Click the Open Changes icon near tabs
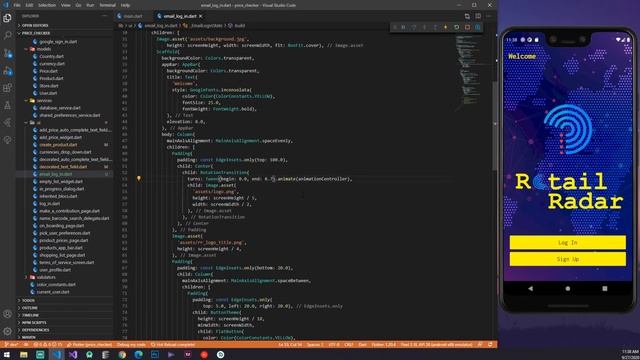The width and height of the screenshot is (640, 360). (467, 16)
